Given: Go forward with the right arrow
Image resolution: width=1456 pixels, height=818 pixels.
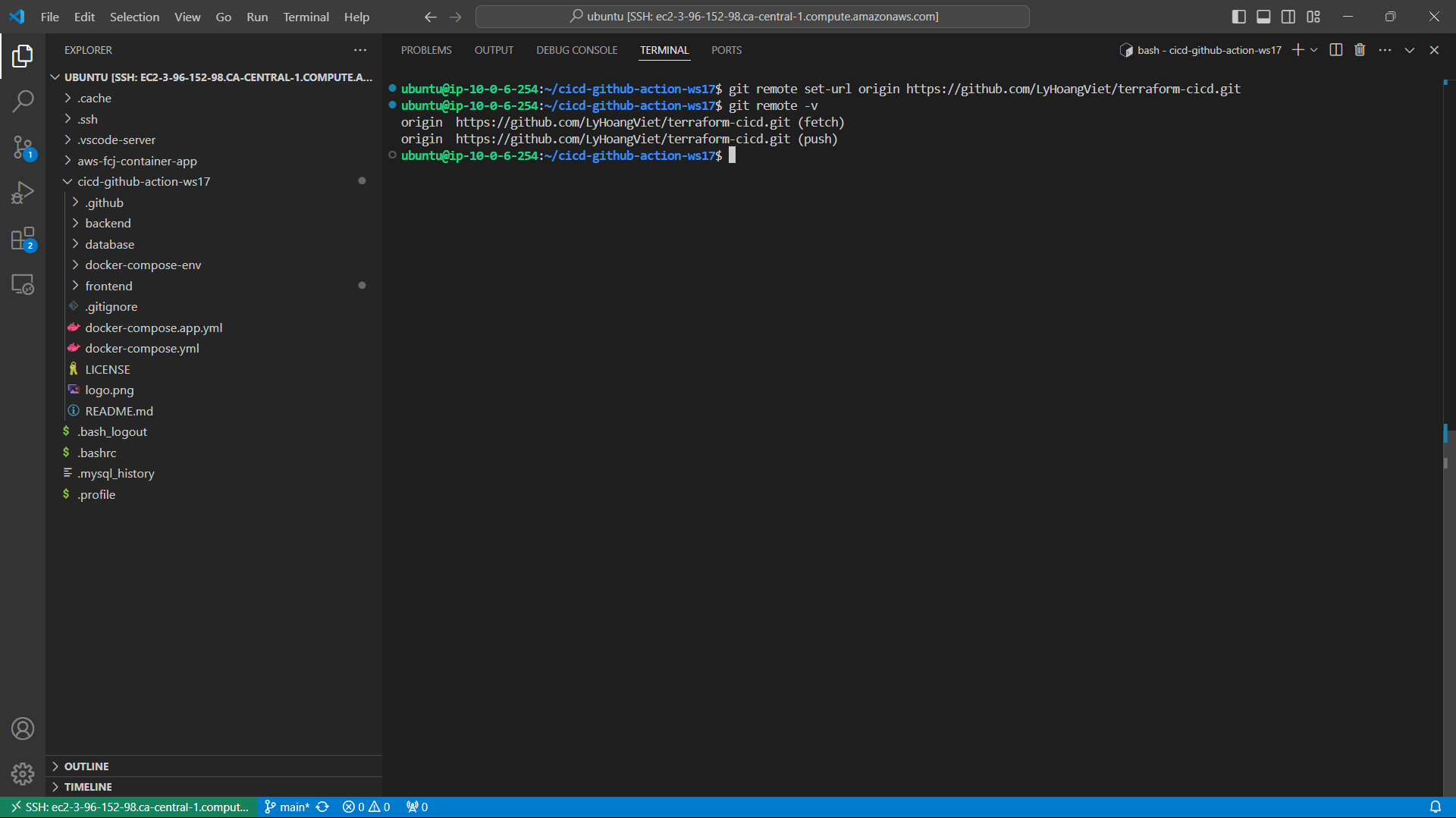Looking at the screenshot, I should coord(455,17).
